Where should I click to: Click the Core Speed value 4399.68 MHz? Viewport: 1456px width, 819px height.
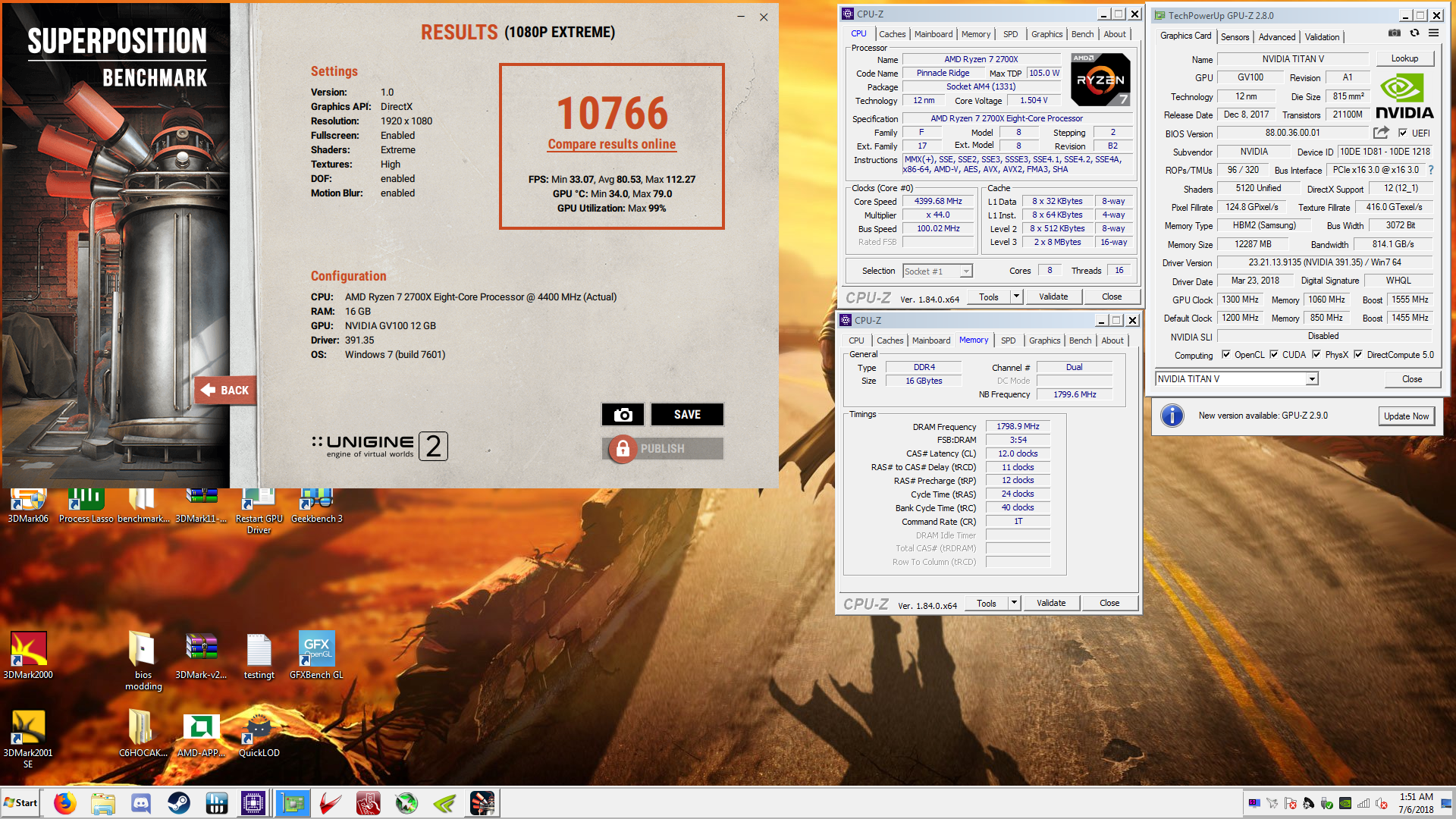[x=938, y=201]
